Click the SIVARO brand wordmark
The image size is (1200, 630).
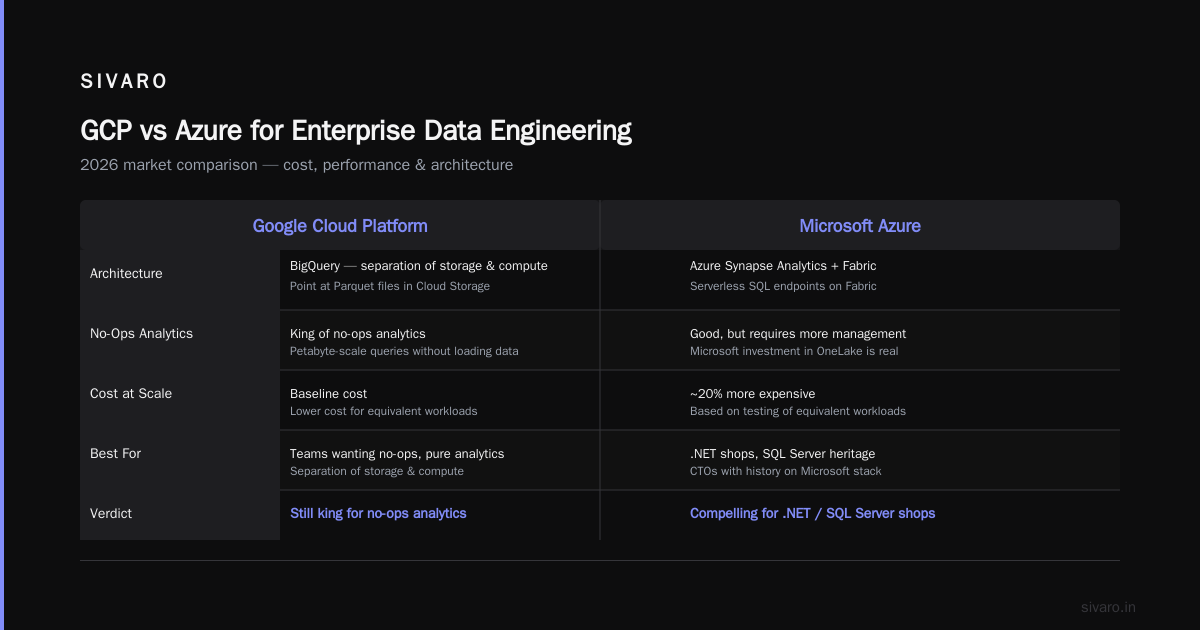(x=124, y=82)
